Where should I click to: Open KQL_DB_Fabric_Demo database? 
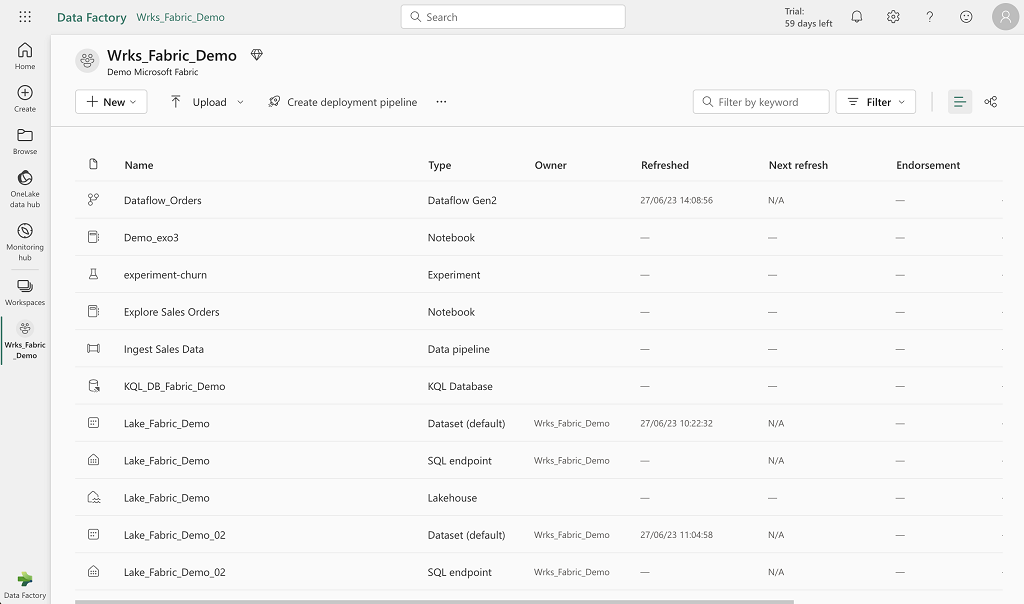coord(174,387)
